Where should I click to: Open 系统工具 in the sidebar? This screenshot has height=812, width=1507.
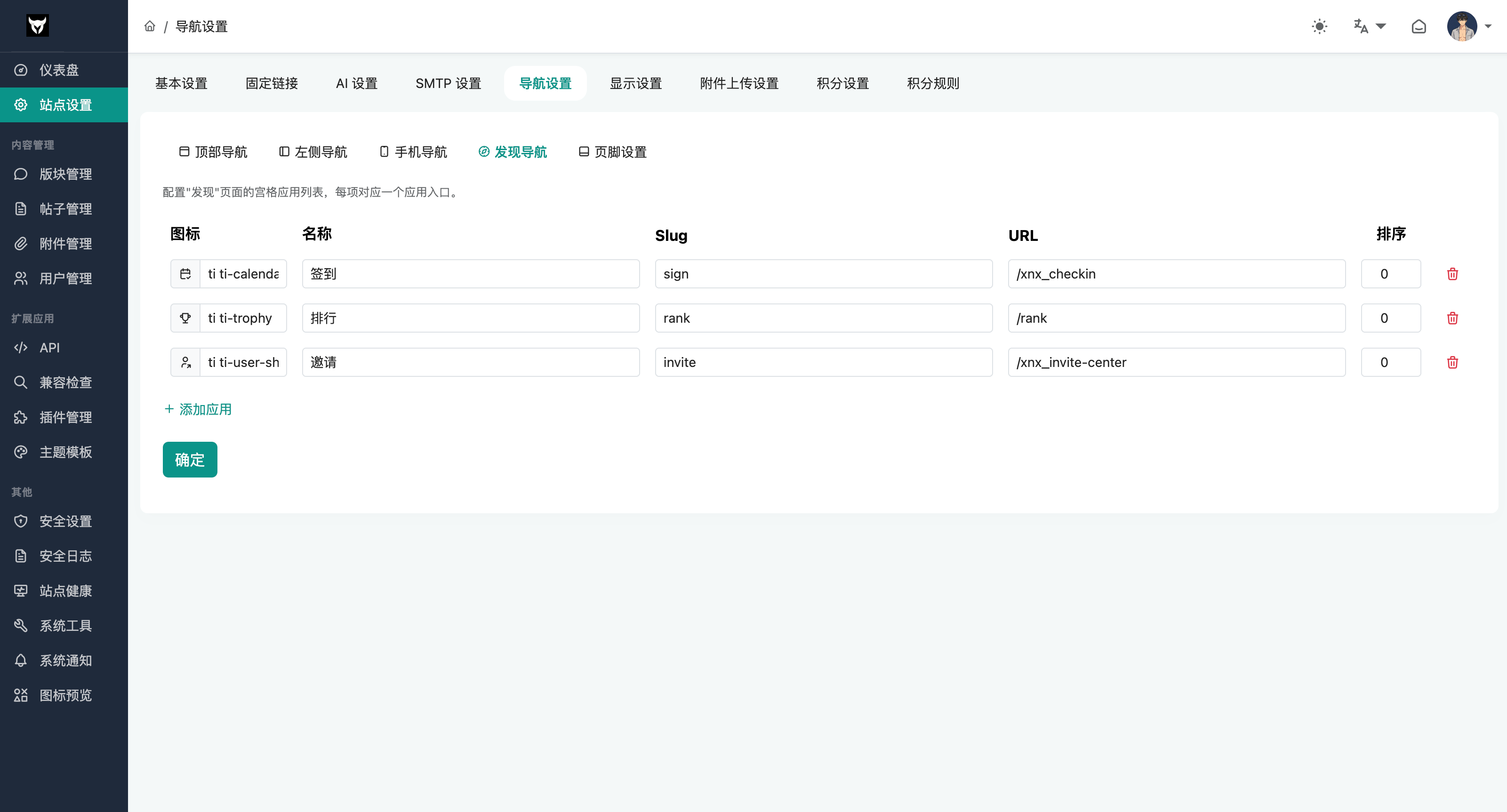click(64, 626)
